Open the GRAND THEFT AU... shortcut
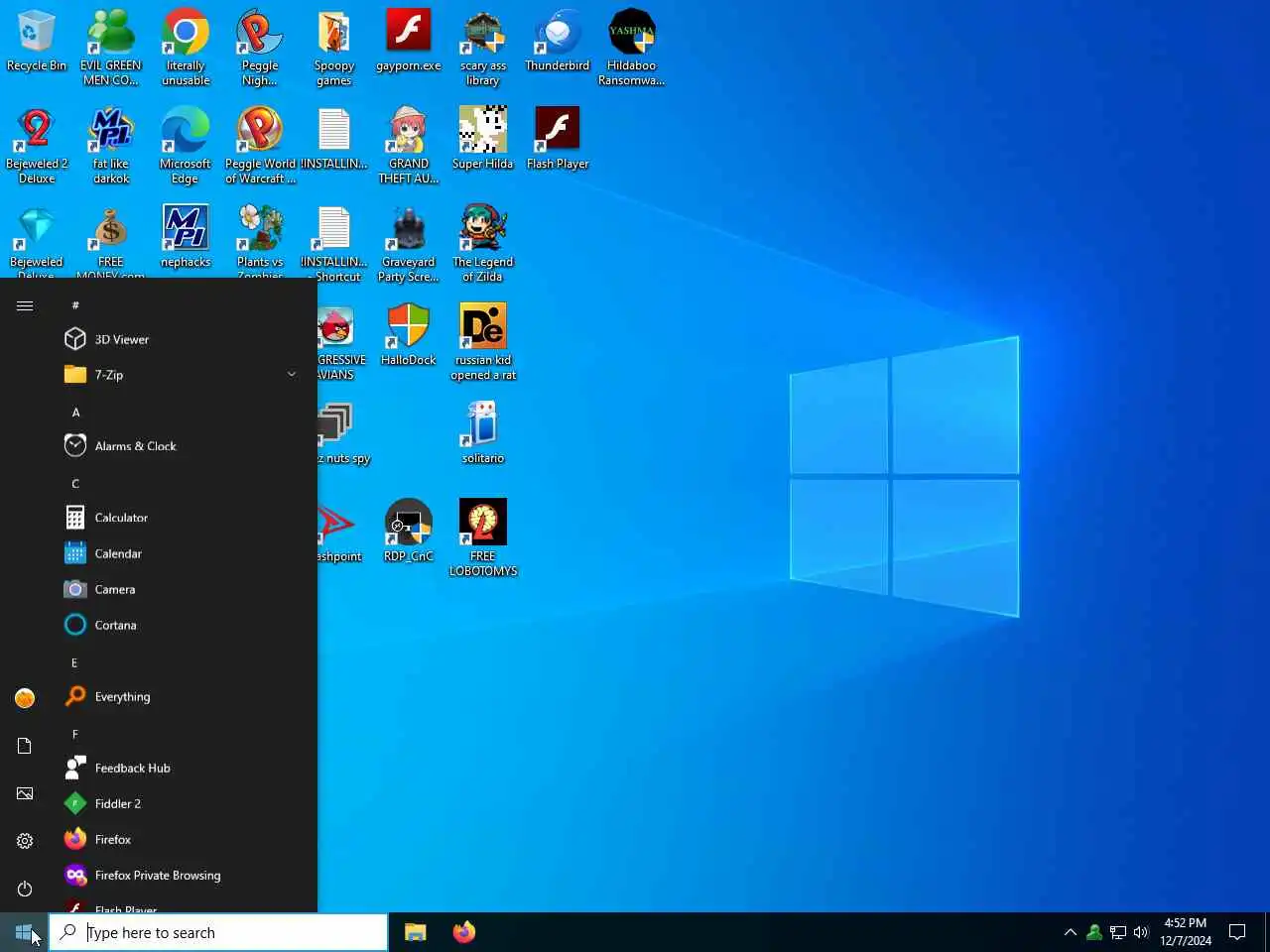1270x952 pixels. 409,146
